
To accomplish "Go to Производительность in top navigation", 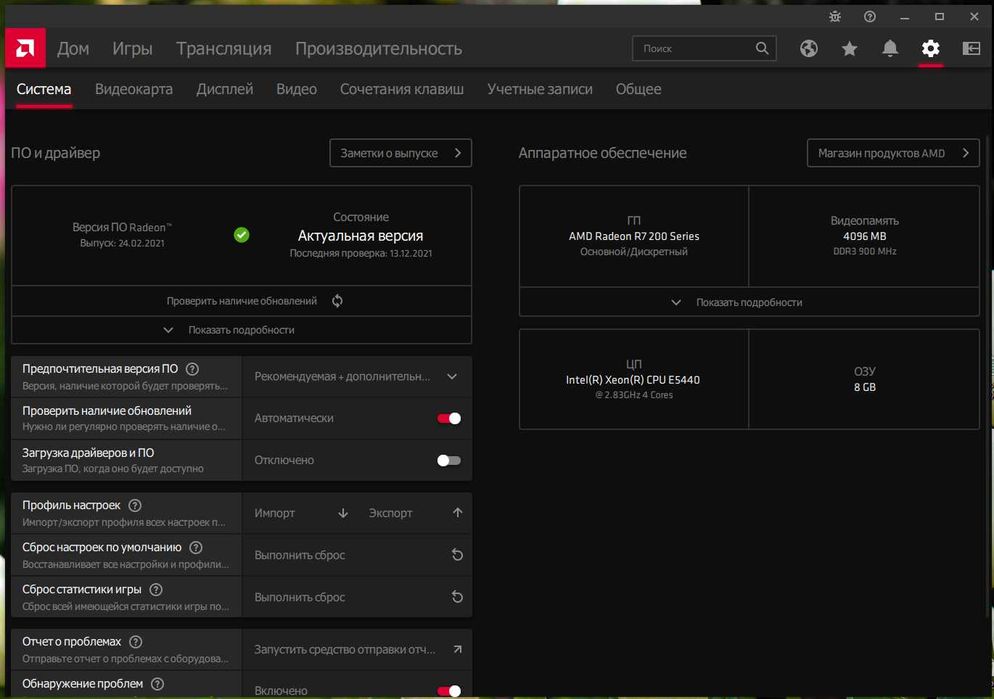I will tap(378, 49).
